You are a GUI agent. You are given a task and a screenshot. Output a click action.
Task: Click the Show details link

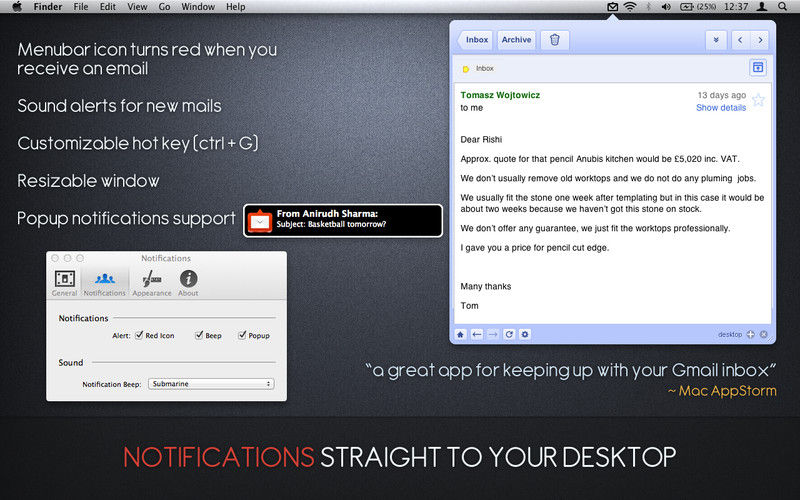[721, 108]
